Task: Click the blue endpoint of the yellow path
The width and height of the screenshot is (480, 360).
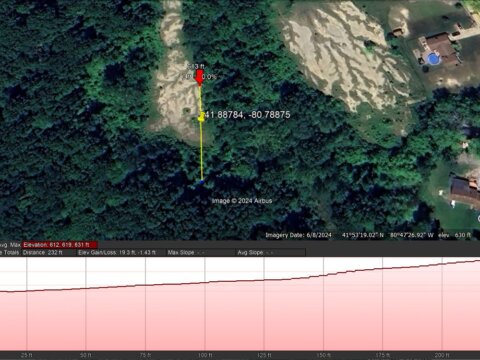Action: [201, 182]
